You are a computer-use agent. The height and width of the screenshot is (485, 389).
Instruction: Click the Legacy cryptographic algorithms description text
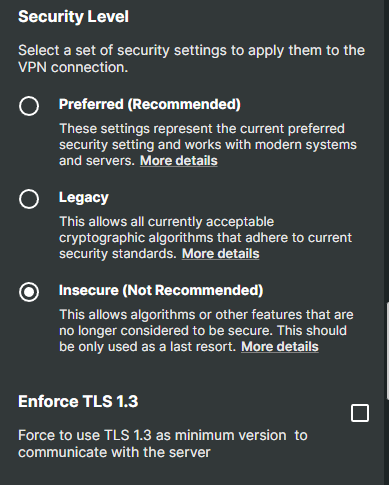205,238
